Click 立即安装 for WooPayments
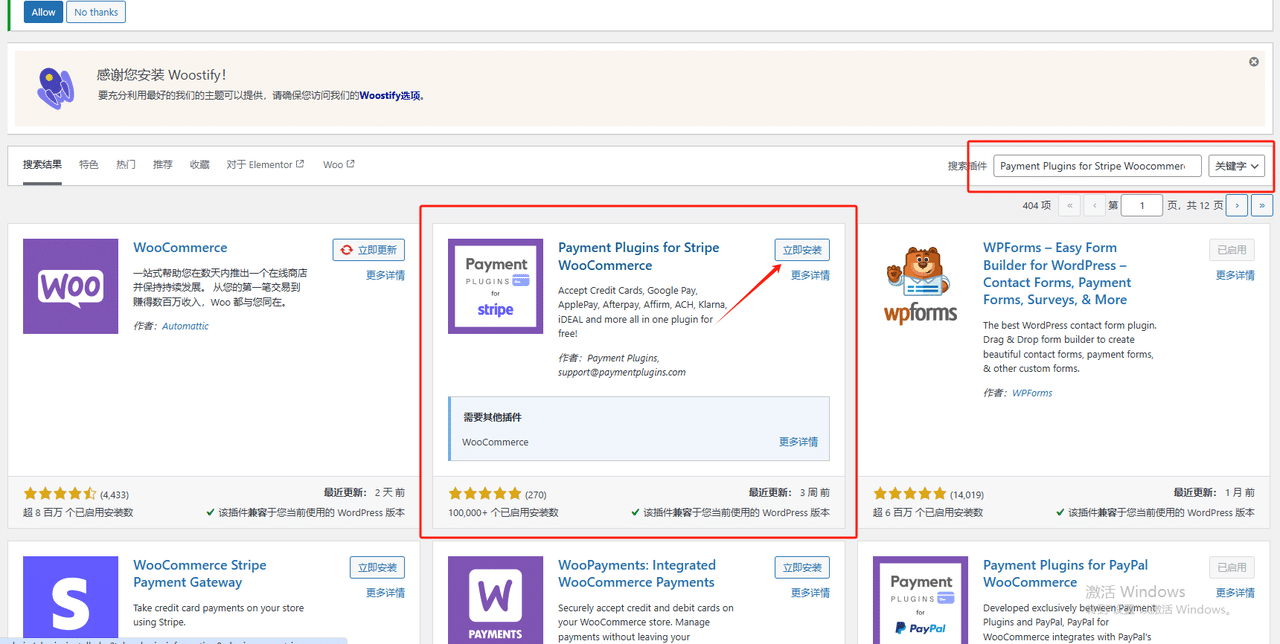Image resolution: width=1280 pixels, height=644 pixels. tap(802, 568)
